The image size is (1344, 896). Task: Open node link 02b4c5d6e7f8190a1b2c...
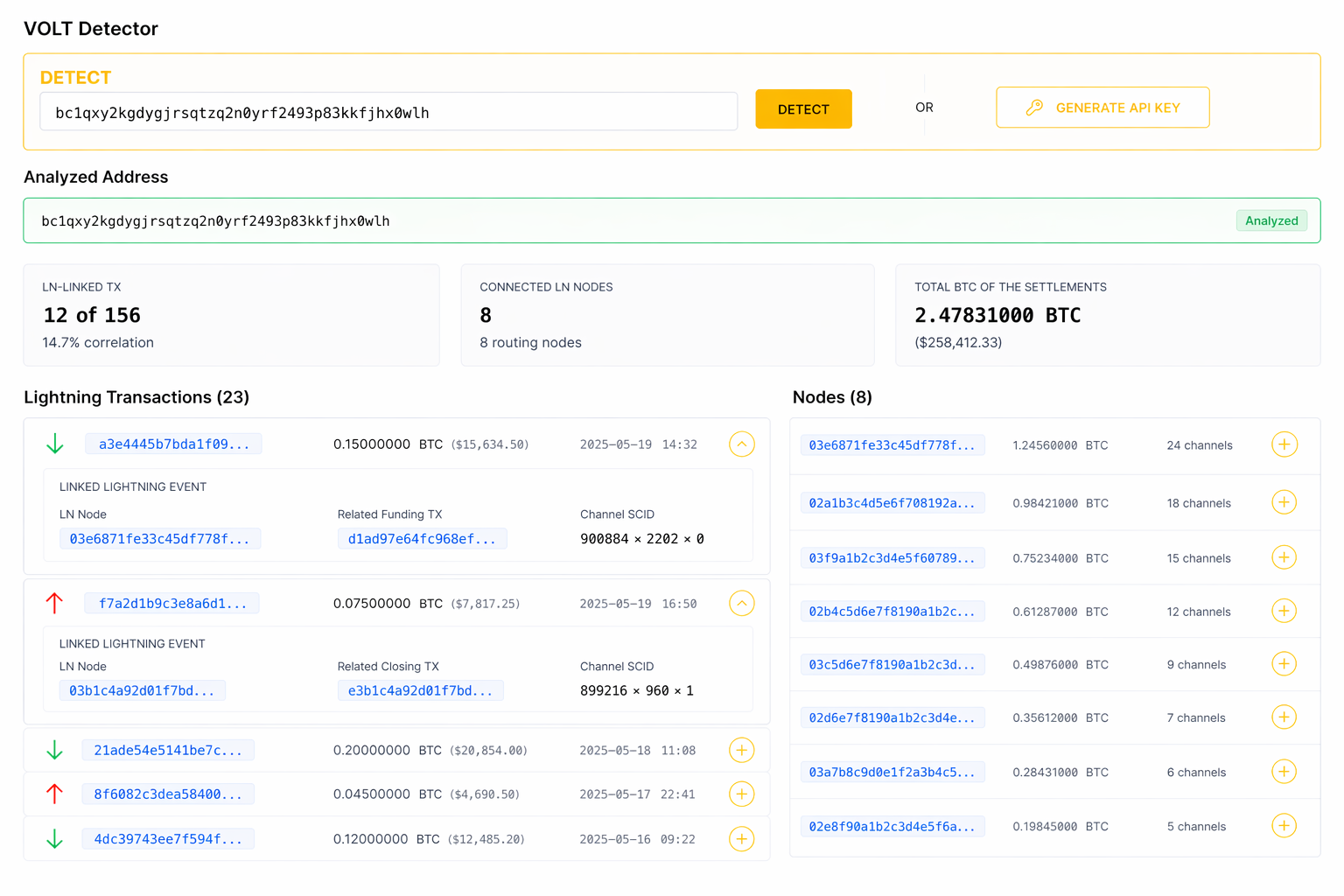coord(892,612)
